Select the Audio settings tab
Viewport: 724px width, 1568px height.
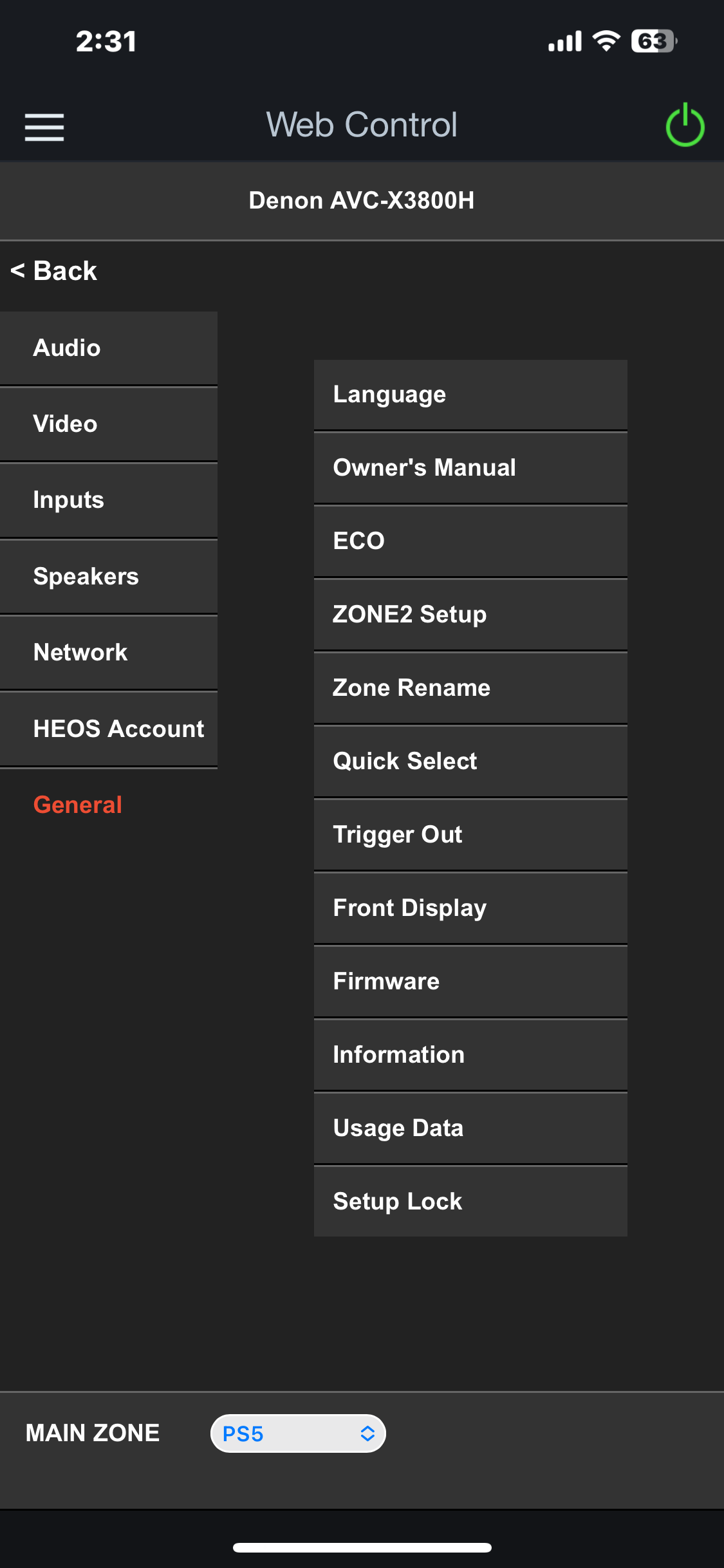(x=108, y=348)
